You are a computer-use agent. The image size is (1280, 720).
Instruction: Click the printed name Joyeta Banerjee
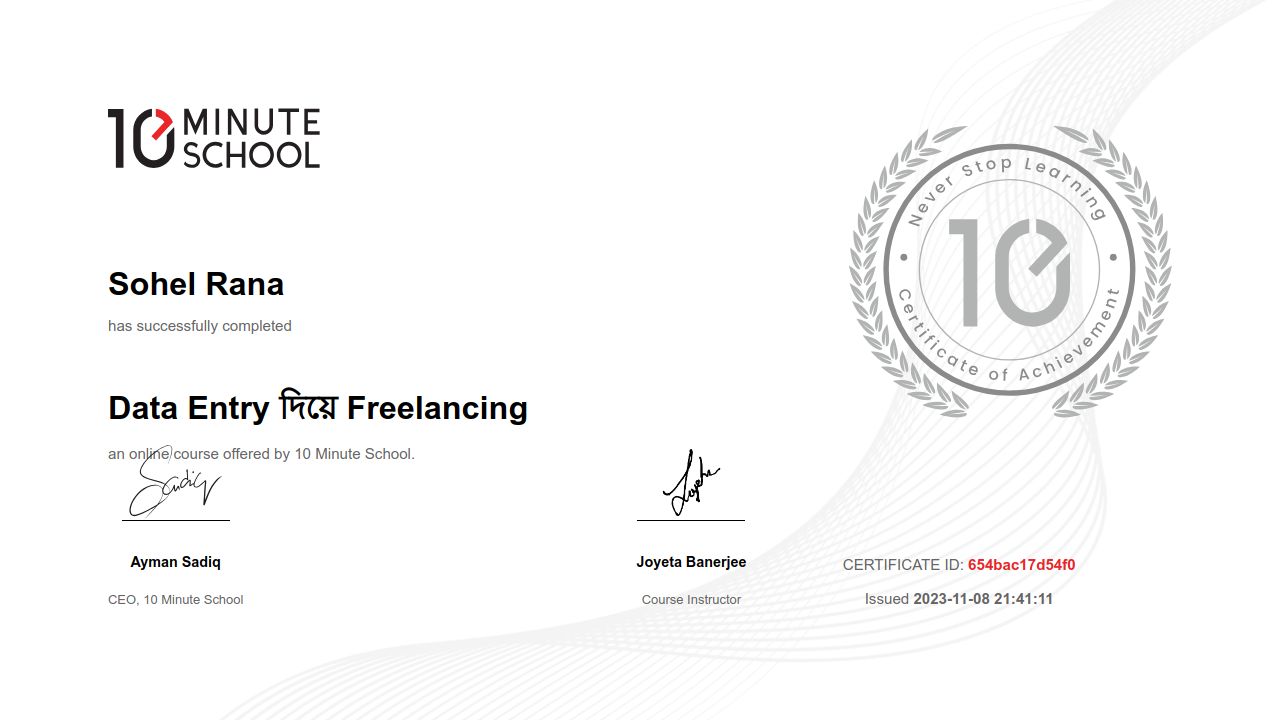[x=691, y=562]
